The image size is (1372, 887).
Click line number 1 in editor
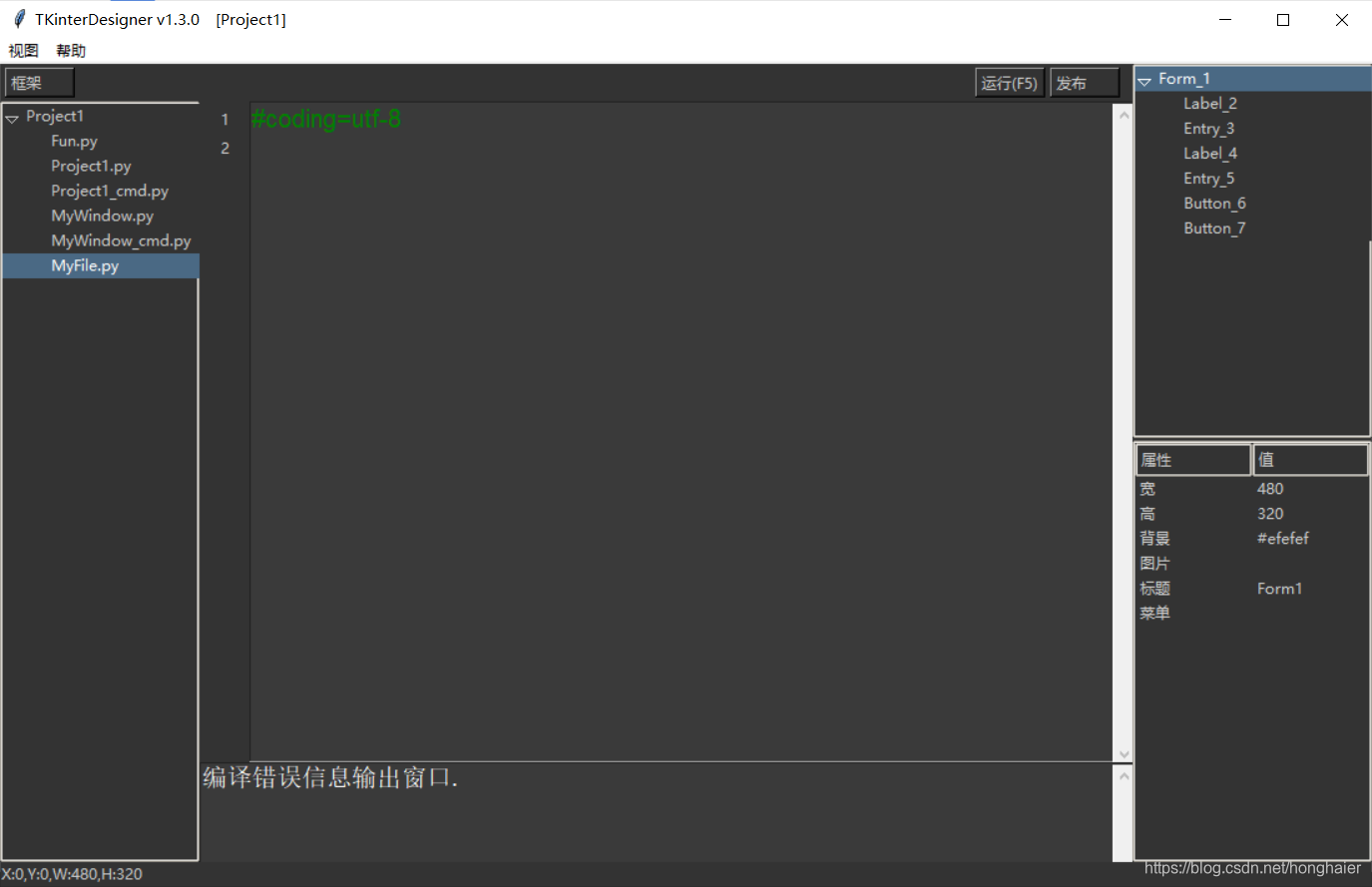click(226, 120)
